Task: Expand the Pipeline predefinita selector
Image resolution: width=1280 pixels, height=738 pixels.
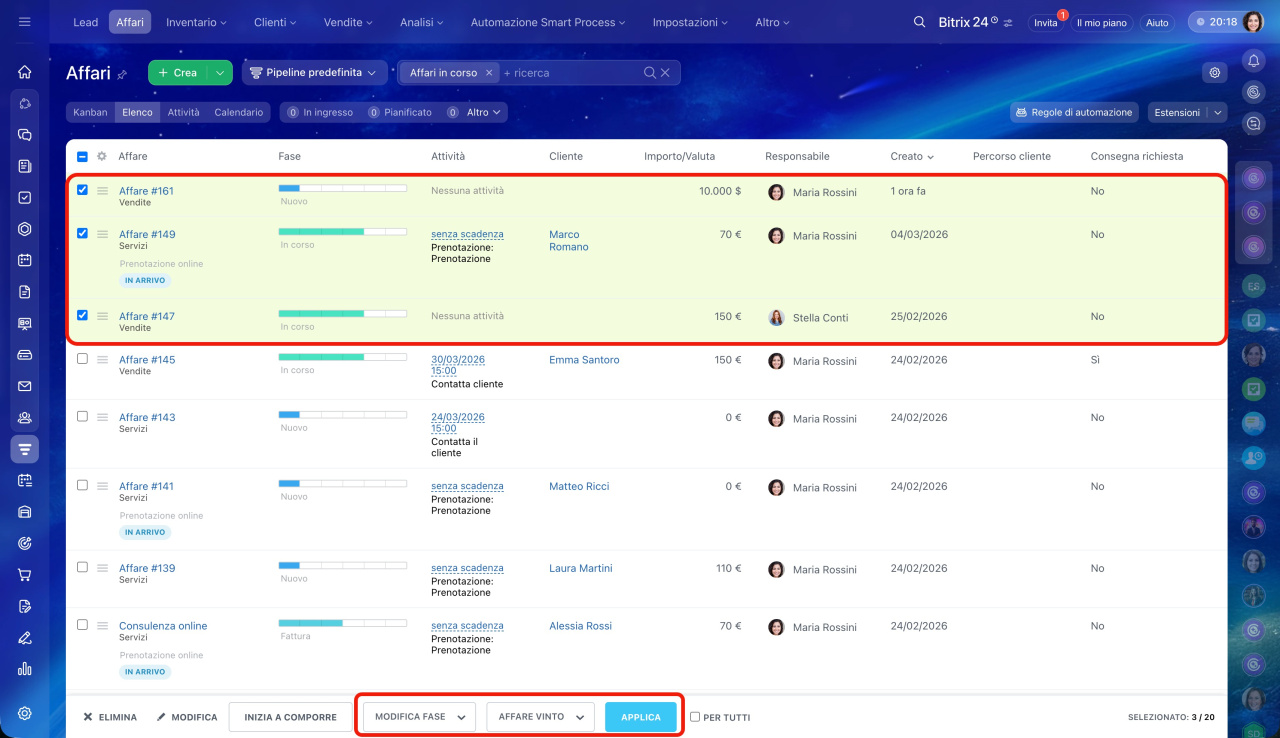Action: pos(314,73)
